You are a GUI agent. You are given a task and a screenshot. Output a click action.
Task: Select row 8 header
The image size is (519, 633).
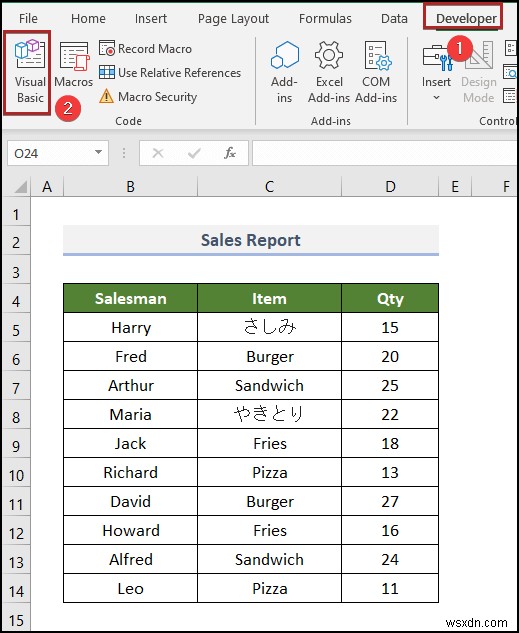pyautogui.click(x=16, y=417)
